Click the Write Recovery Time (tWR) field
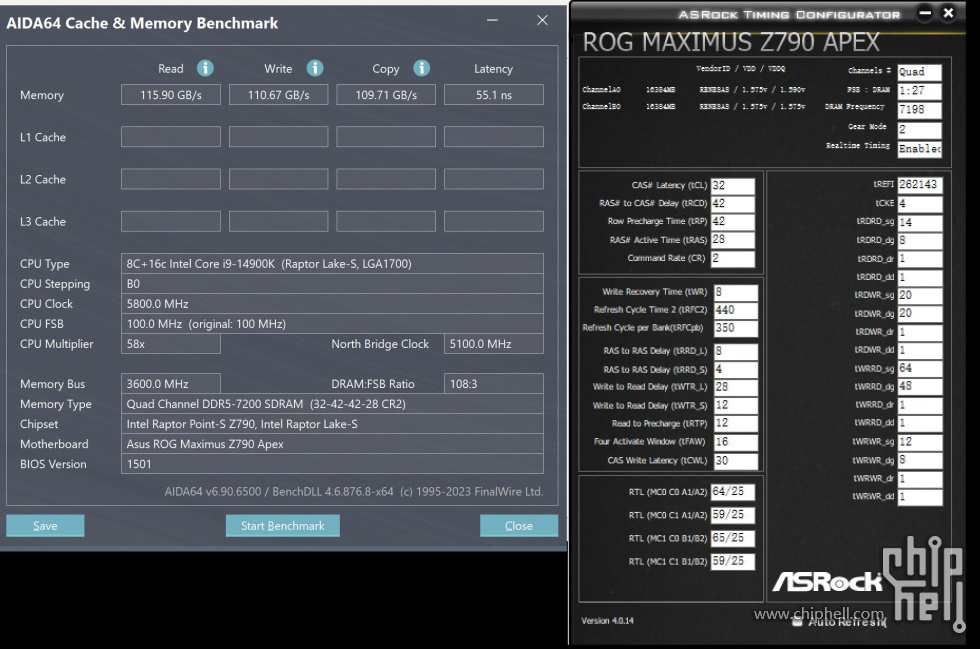The image size is (980, 649). click(x=736, y=292)
